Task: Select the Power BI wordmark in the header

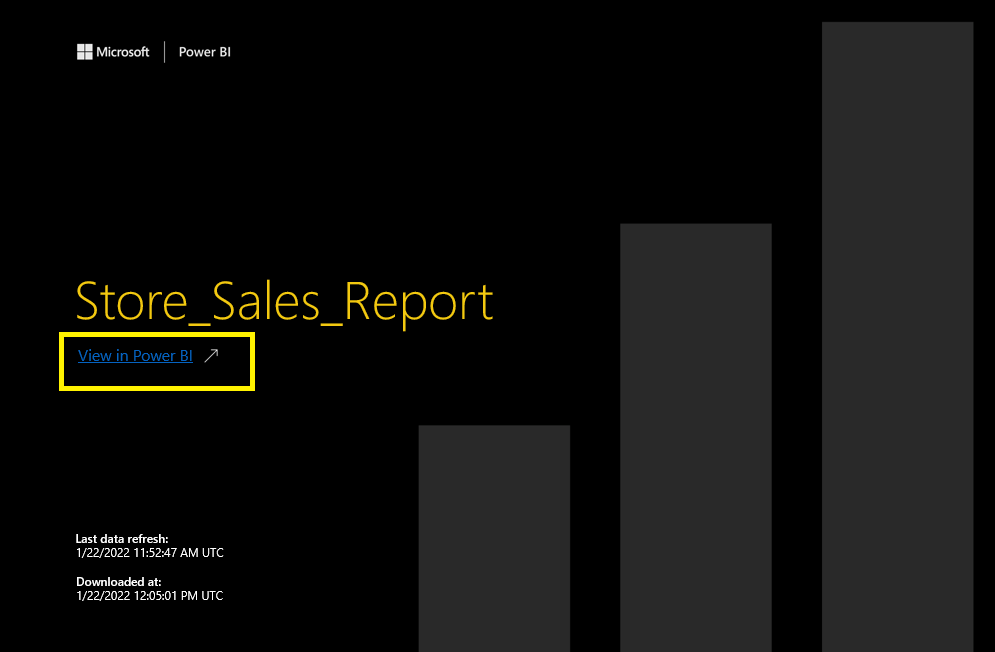Action: pyautogui.click(x=204, y=51)
